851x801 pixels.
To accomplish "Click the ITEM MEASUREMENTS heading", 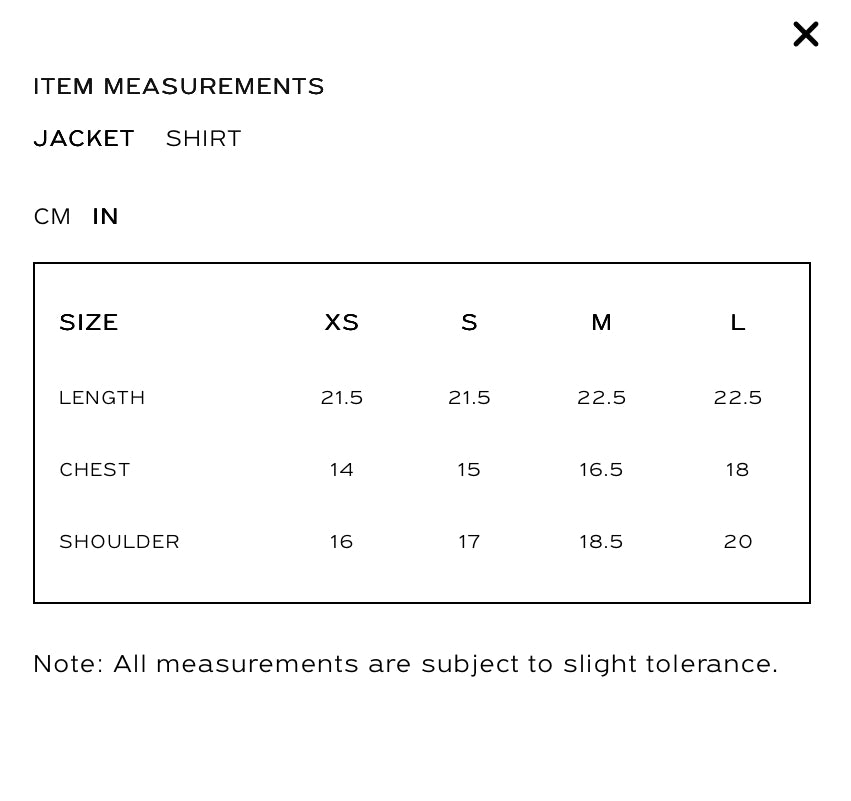I will click(179, 86).
